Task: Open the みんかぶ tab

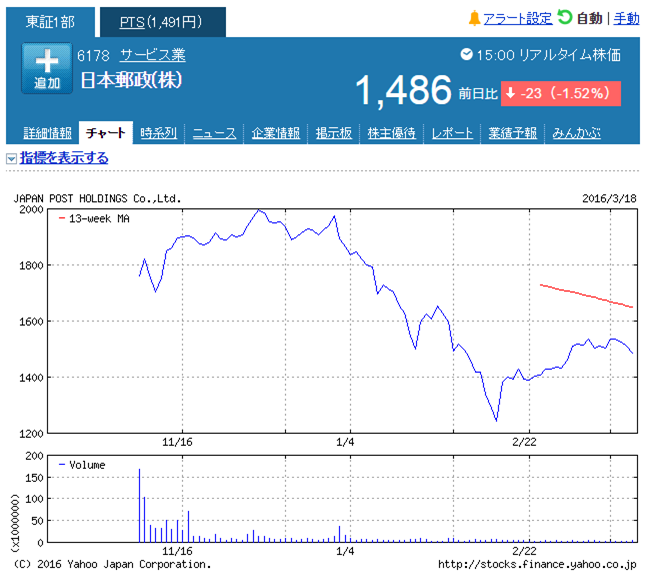Action: [x=577, y=133]
